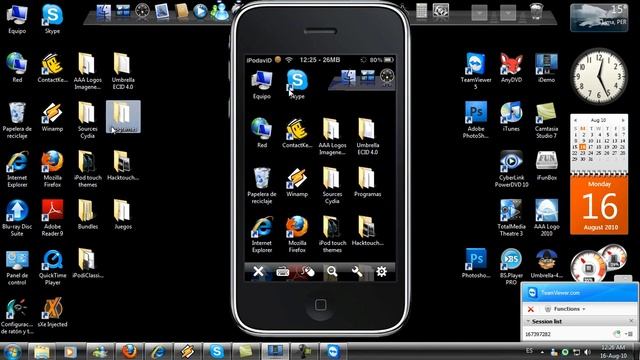Open the trash bin in top dock

pyautogui.click(x=536, y=11)
